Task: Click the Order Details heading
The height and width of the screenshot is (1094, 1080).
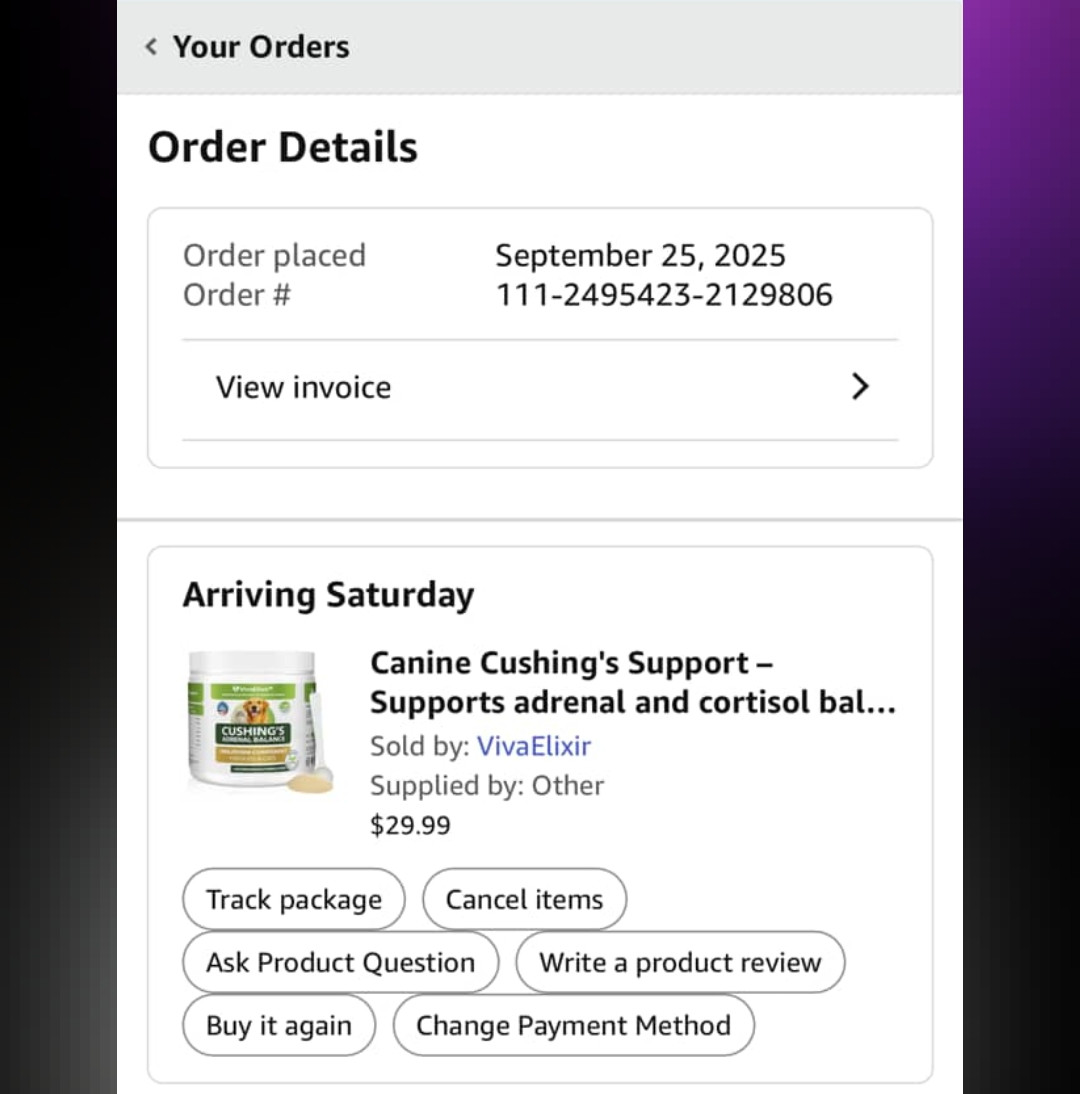Action: tap(283, 147)
